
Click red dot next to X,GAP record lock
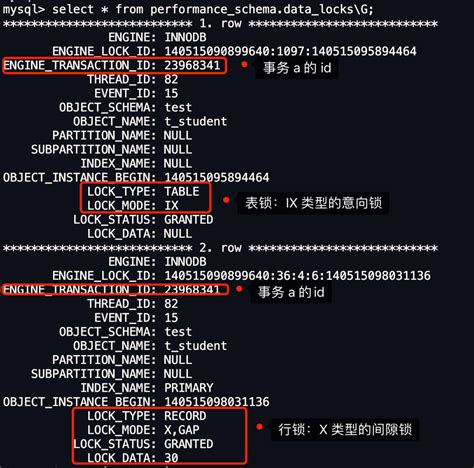pyautogui.click(x=259, y=426)
